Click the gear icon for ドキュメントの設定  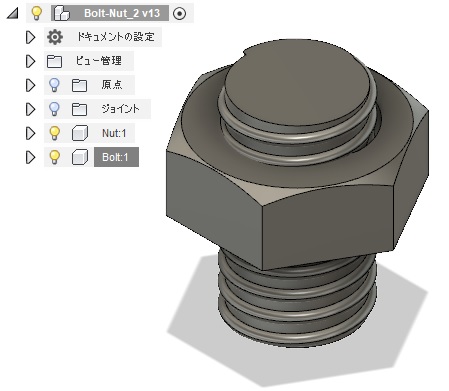click(55, 37)
